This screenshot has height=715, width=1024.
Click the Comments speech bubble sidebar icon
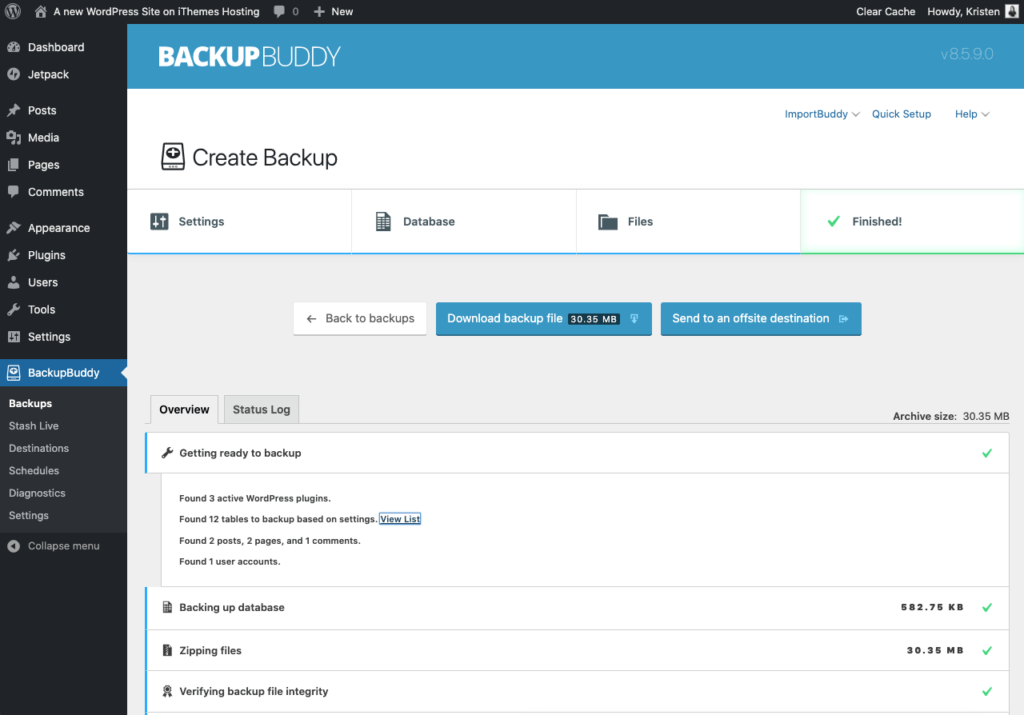click(x=14, y=192)
